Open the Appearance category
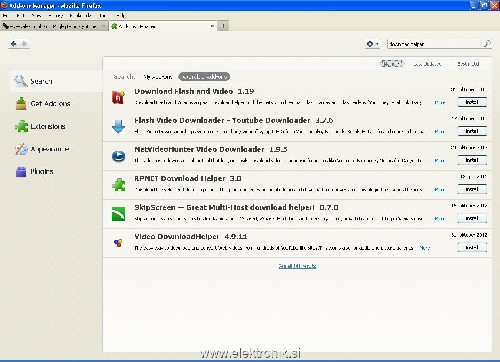The image size is (500, 362). pos(56,149)
